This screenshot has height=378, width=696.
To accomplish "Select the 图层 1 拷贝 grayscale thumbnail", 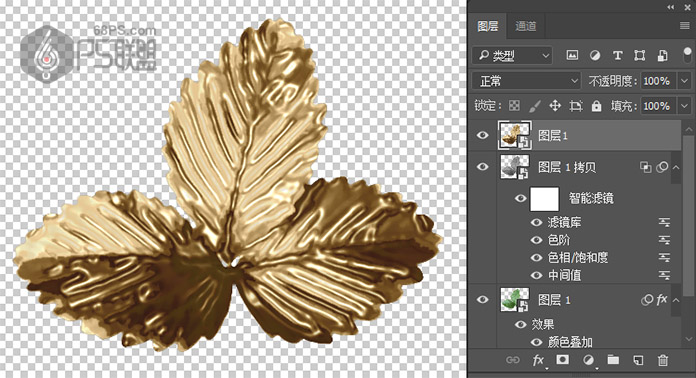I will [515, 167].
